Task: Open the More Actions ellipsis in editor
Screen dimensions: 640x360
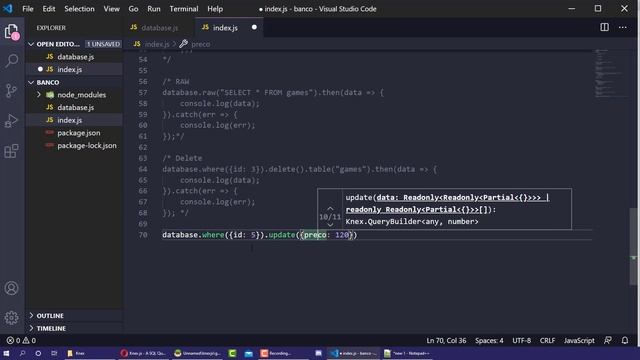Action: [x=622, y=27]
